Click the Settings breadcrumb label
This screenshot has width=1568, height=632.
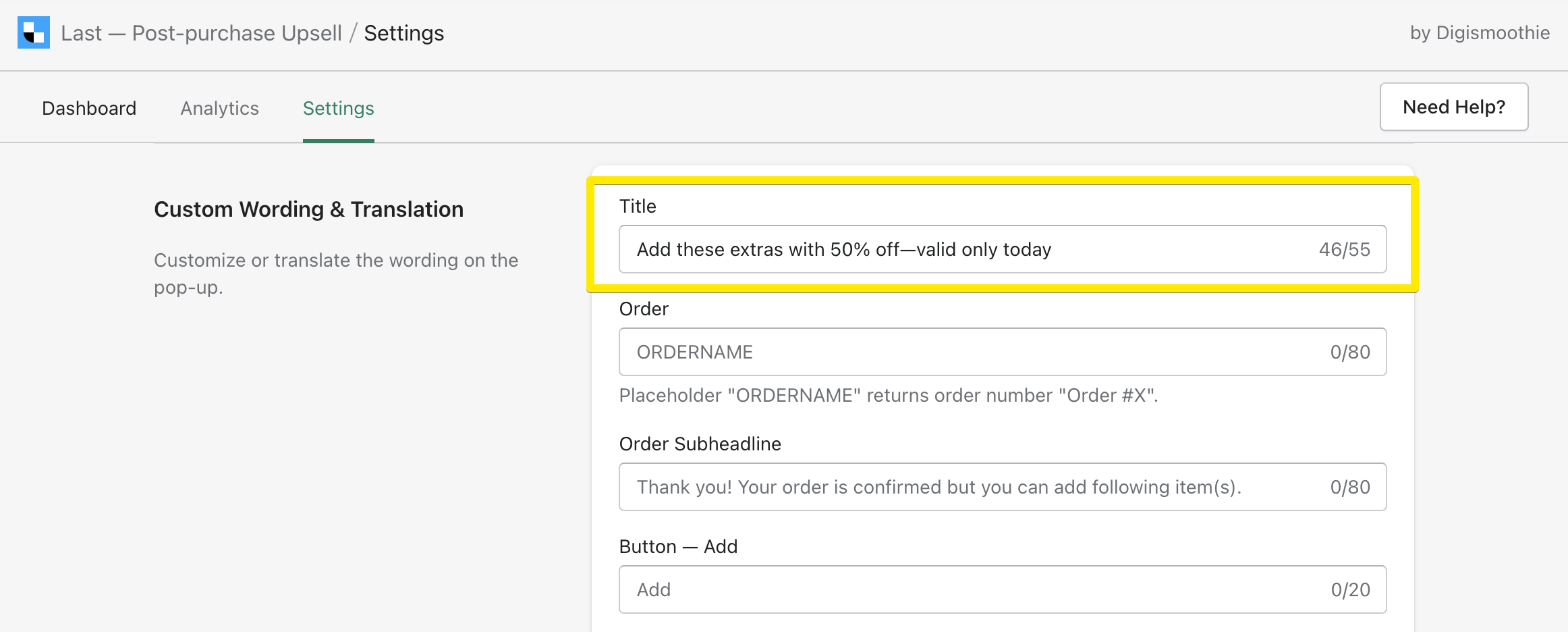(x=403, y=32)
